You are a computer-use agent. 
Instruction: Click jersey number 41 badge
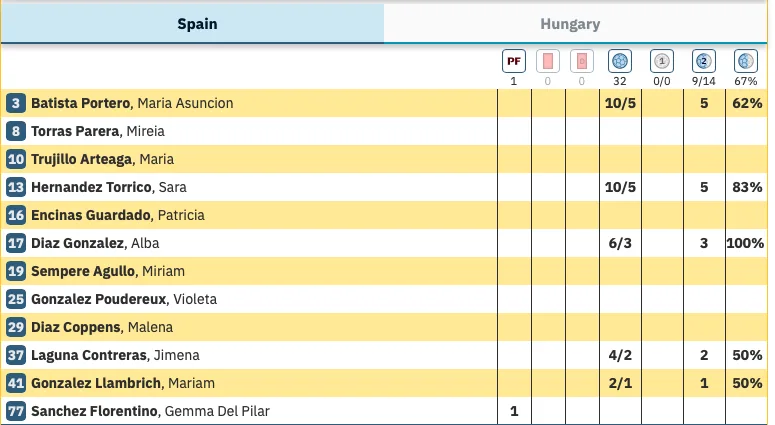15,383
